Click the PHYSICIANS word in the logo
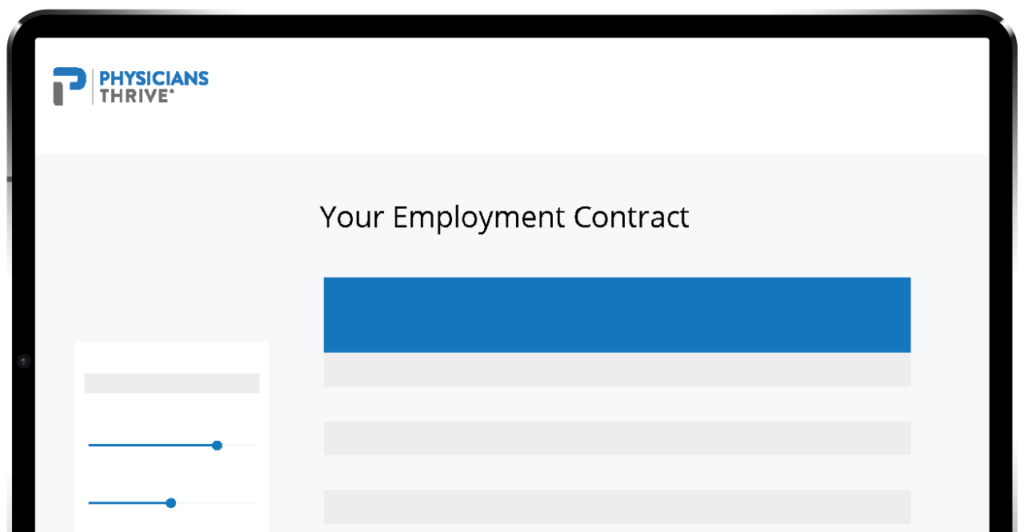 [154, 78]
